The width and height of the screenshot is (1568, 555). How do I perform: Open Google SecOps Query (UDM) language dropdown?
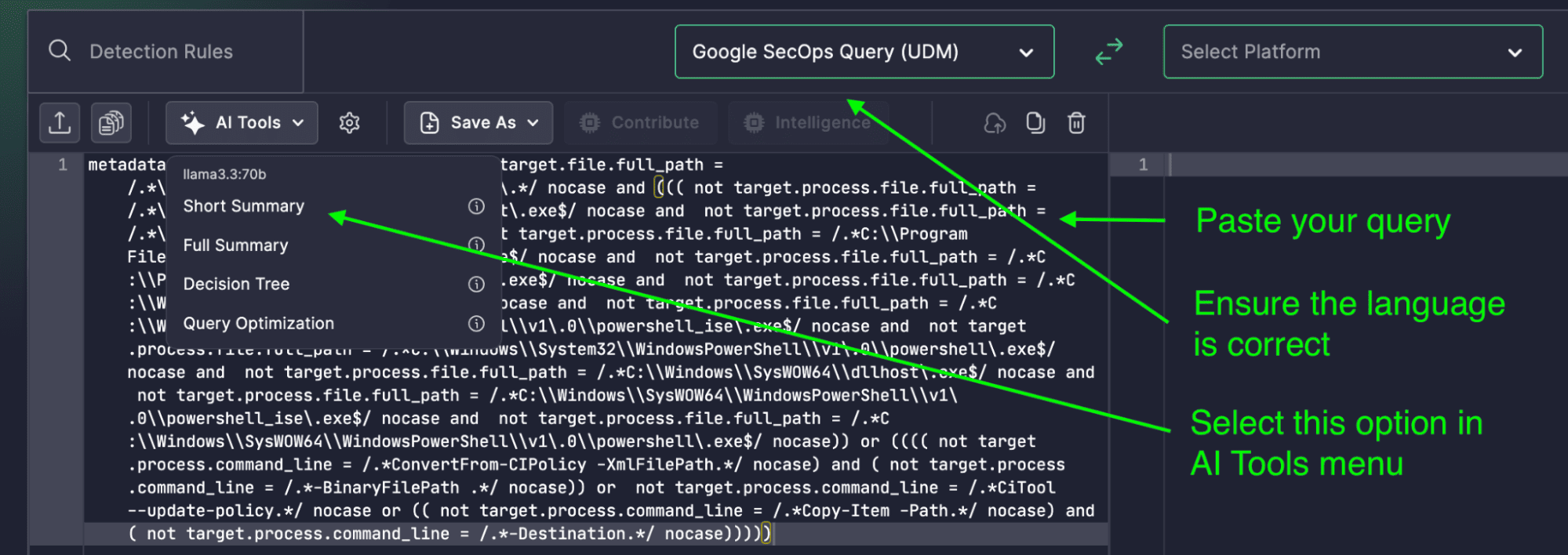(864, 52)
